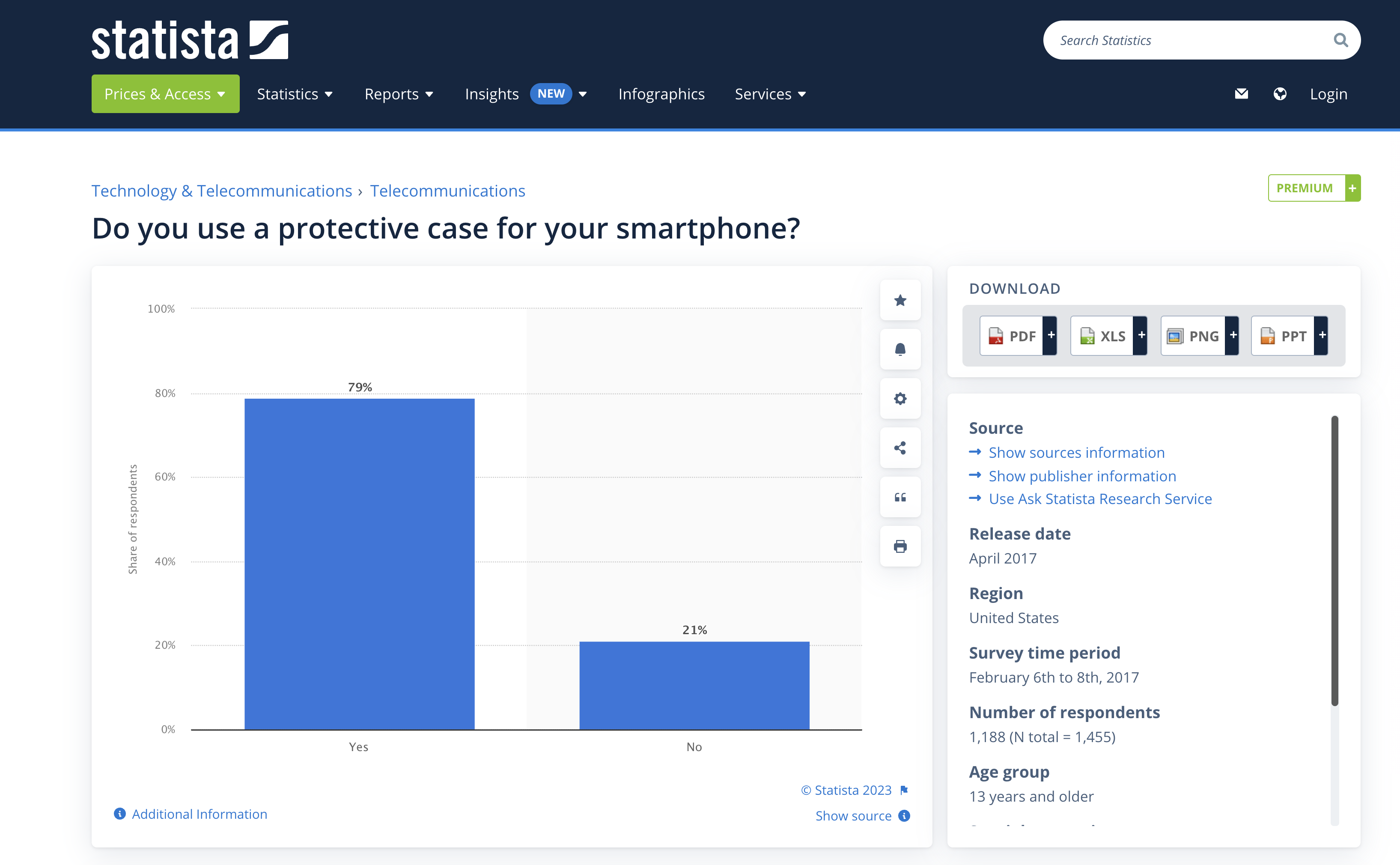Click Show sources information link
This screenshot has height=865, width=1400.
point(1076,453)
